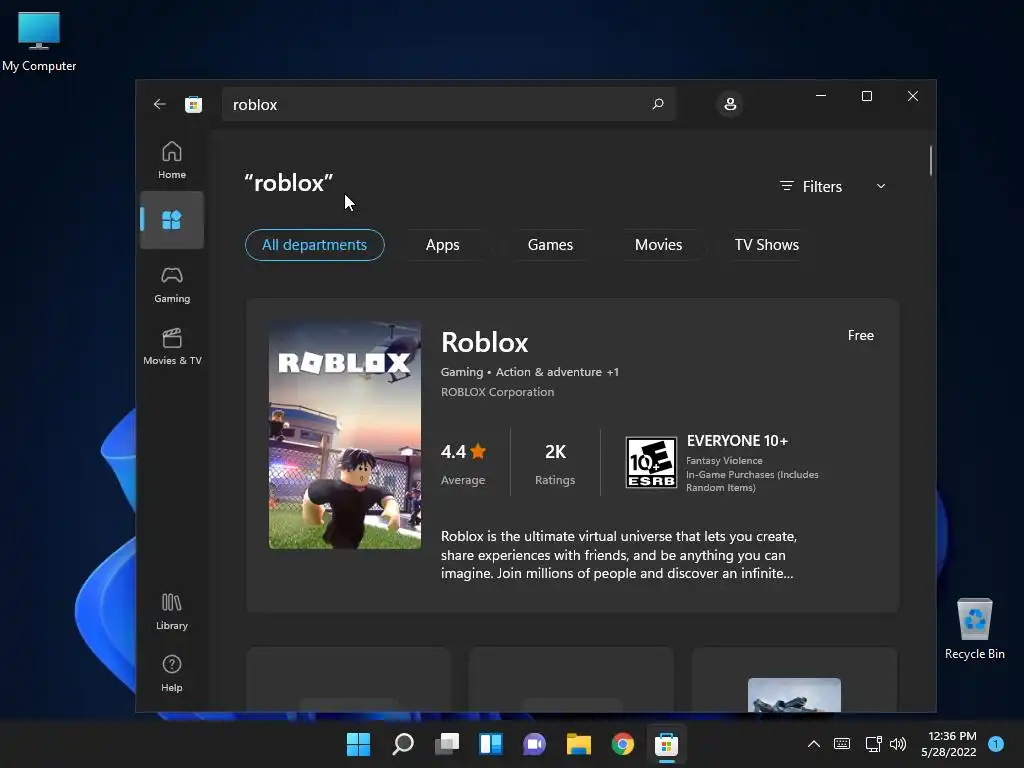Close the Microsoft Store window
This screenshot has width=1024, height=768.
click(912, 96)
